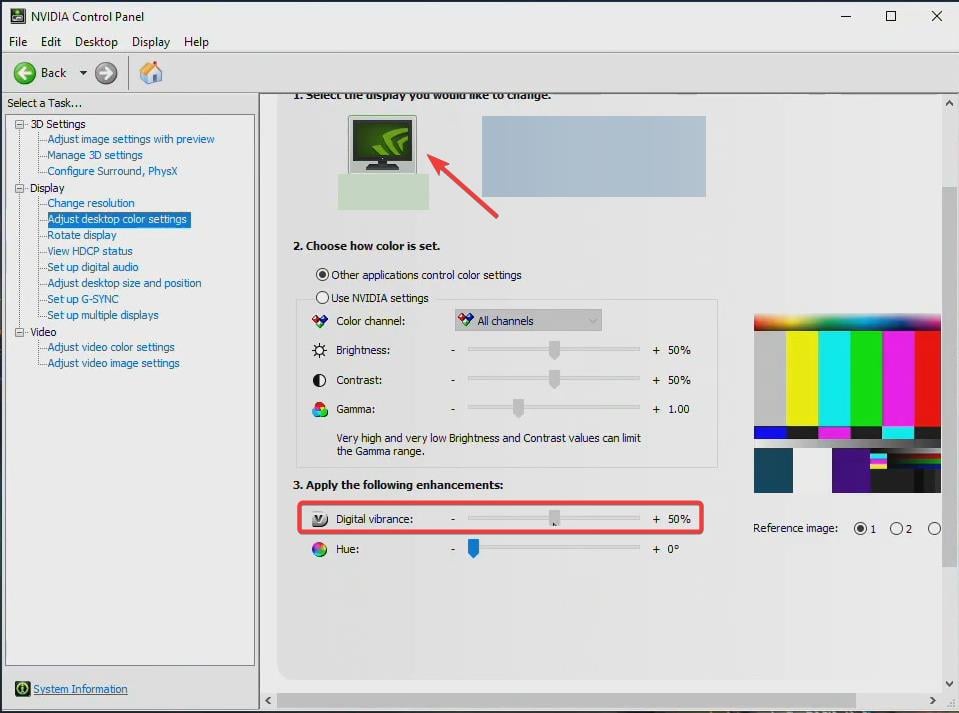Open View HDCP status
This screenshot has width=959, height=713.
pos(90,251)
